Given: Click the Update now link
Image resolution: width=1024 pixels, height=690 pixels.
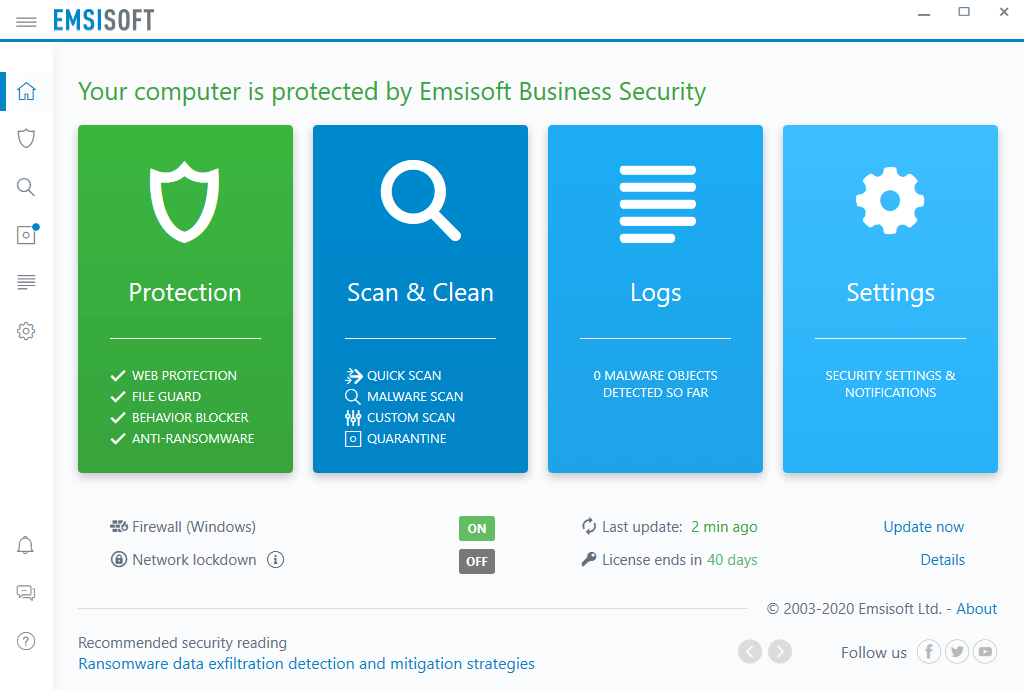Looking at the screenshot, I should pos(924,527).
